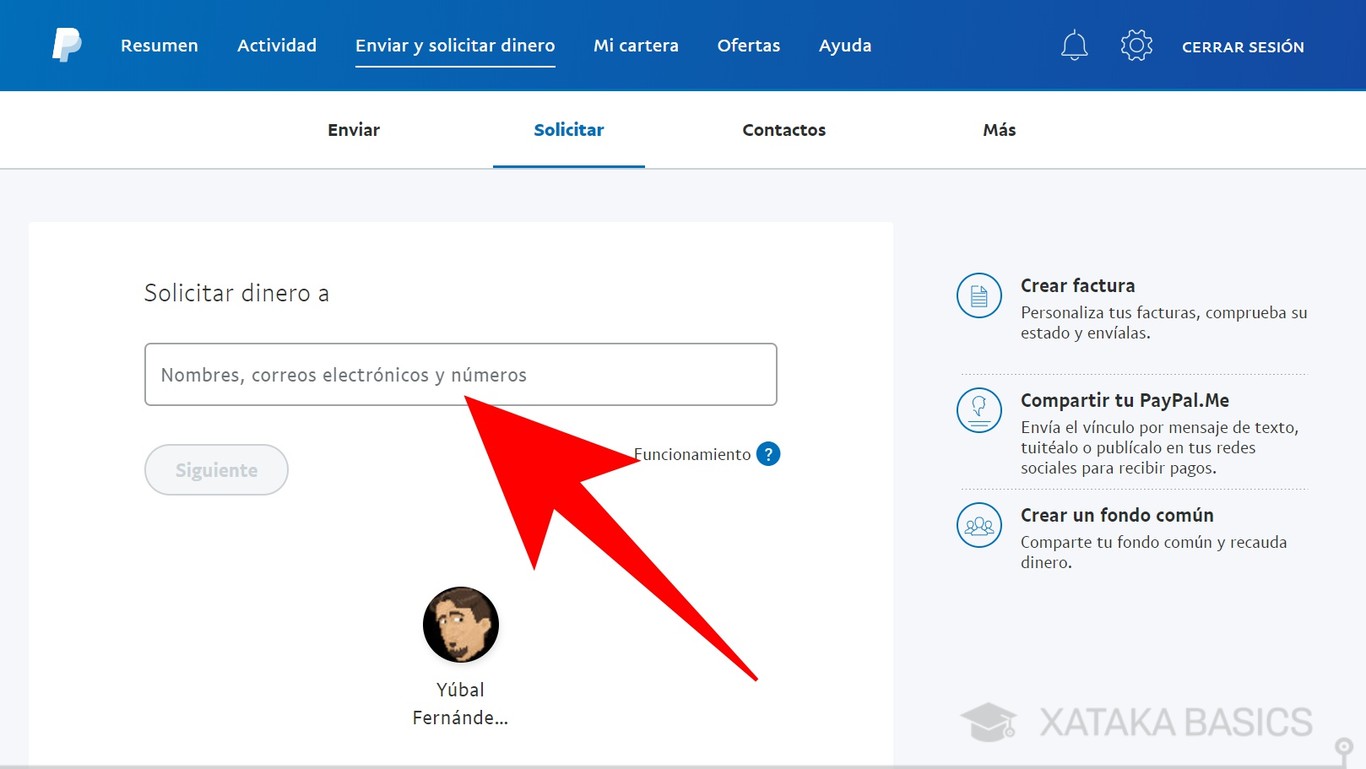The width and height of the screenshot is (1366, 769).
Task: Click the fondo común group icon
Action: [979, 525]
